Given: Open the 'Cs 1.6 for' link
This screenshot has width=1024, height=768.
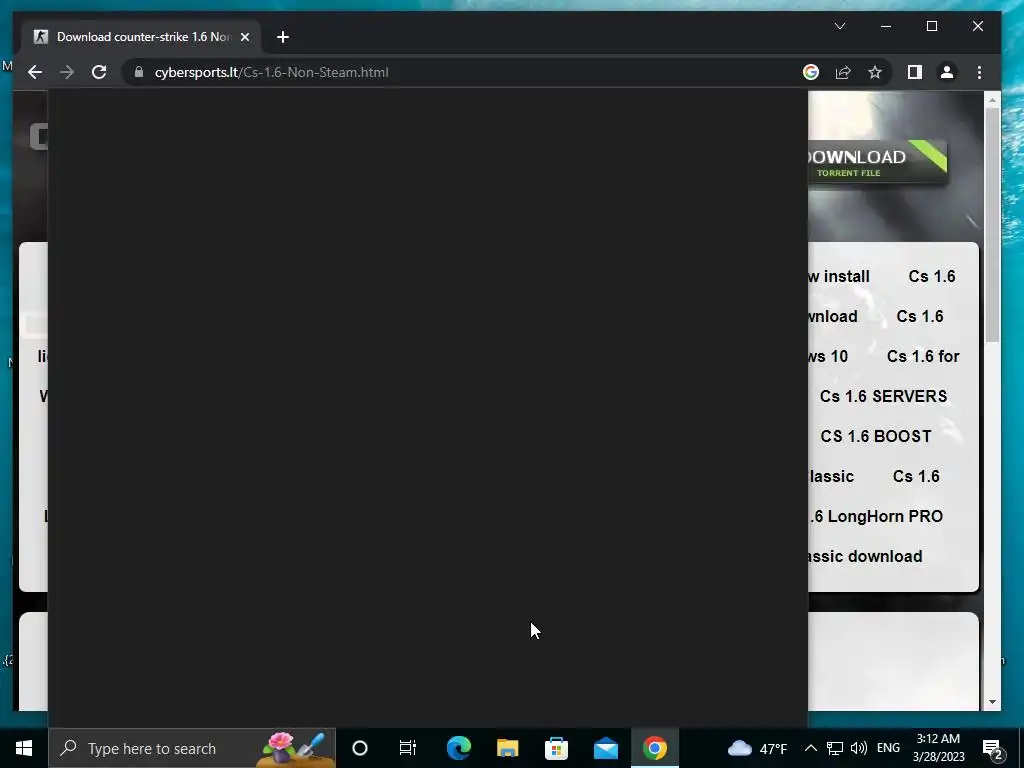Looking at the screenshot, I should point(923,357).
